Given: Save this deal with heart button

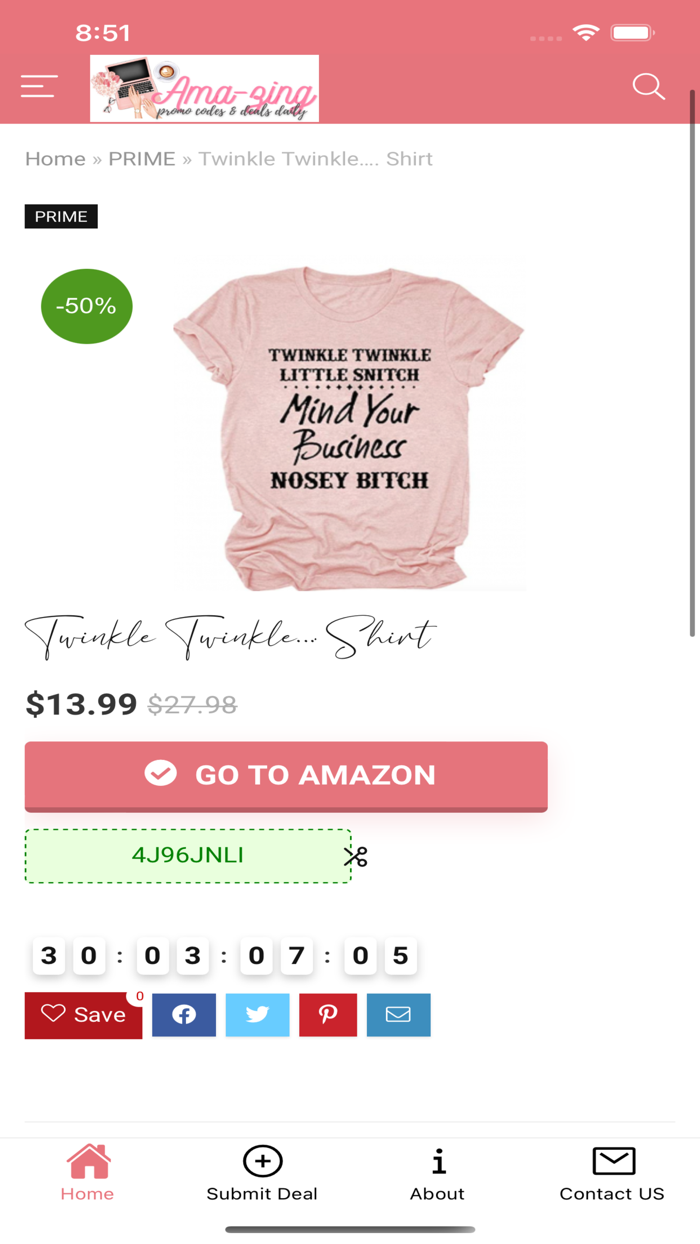Looking at the screenshot, I should 83,1015.
